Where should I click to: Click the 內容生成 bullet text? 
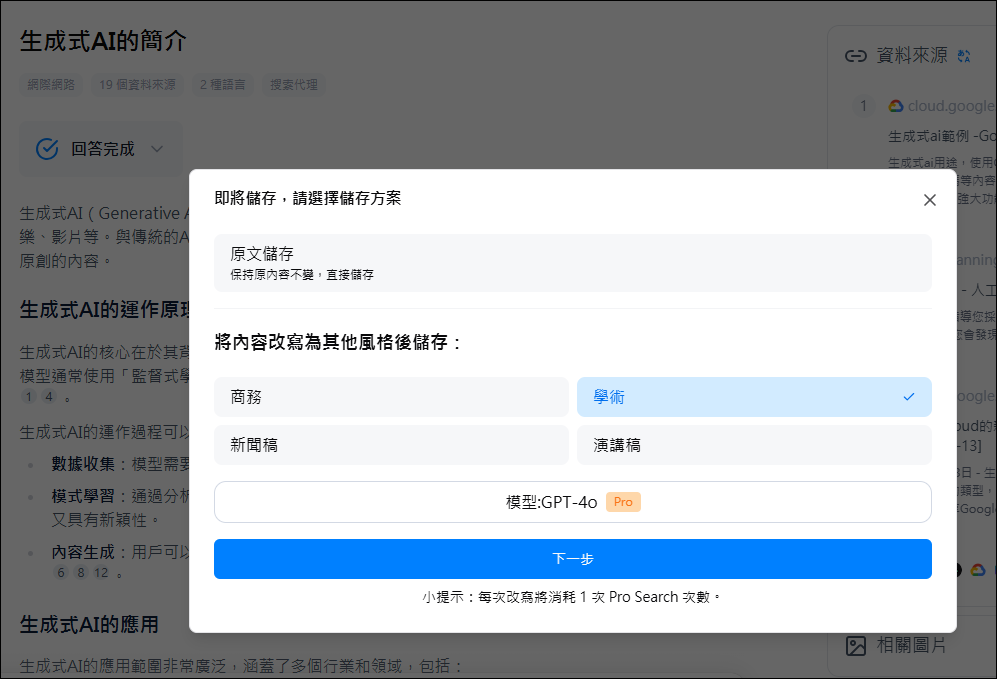click(83, 552)
